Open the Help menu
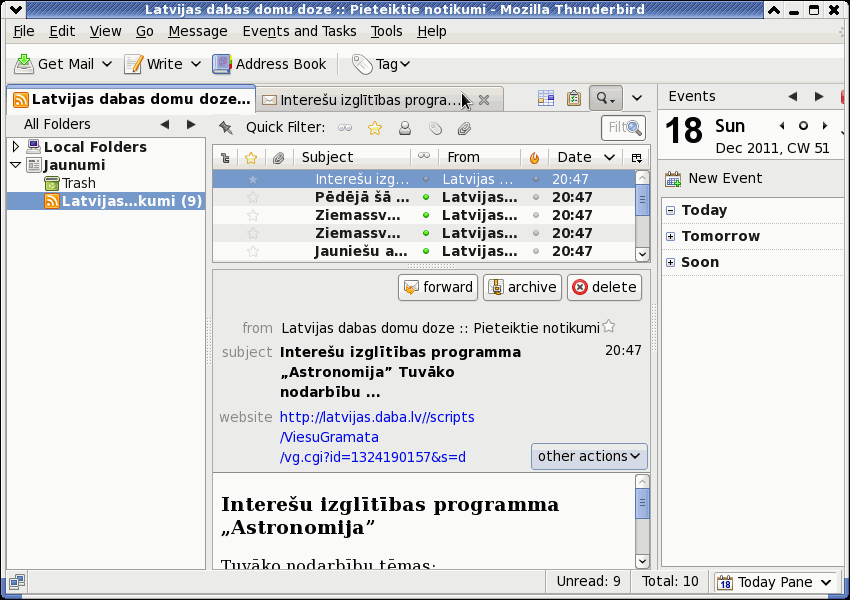850x600 pixels. tap(432, 31)
